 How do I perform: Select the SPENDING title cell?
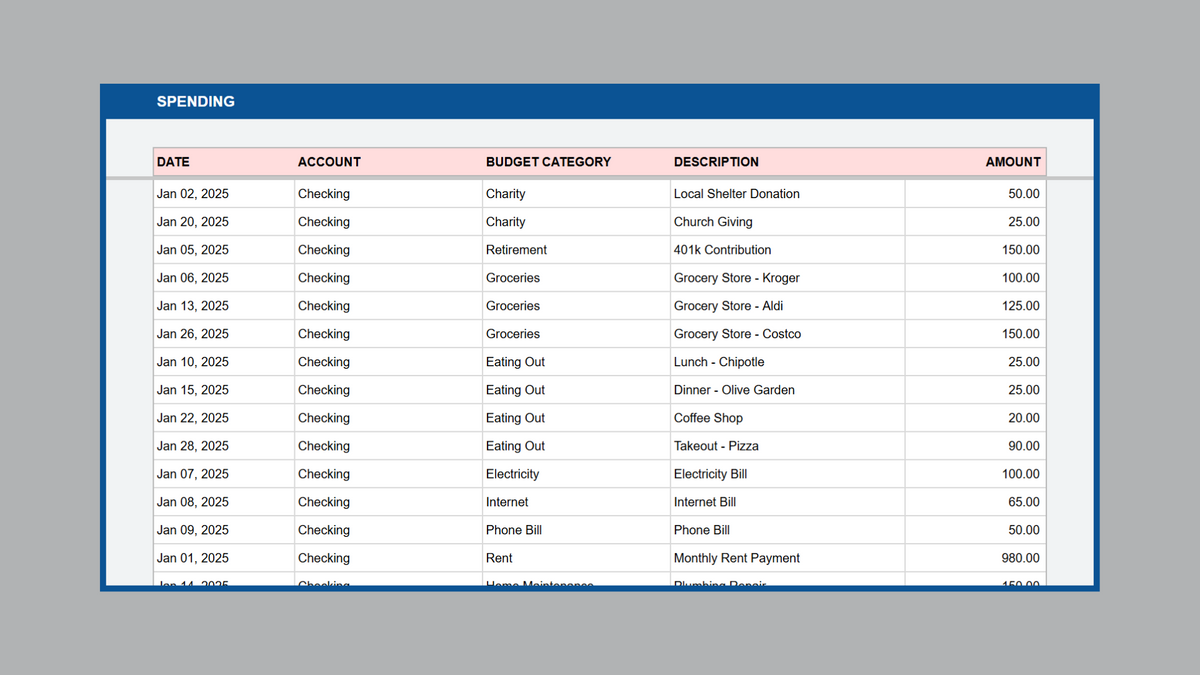[x=196, y=101]
